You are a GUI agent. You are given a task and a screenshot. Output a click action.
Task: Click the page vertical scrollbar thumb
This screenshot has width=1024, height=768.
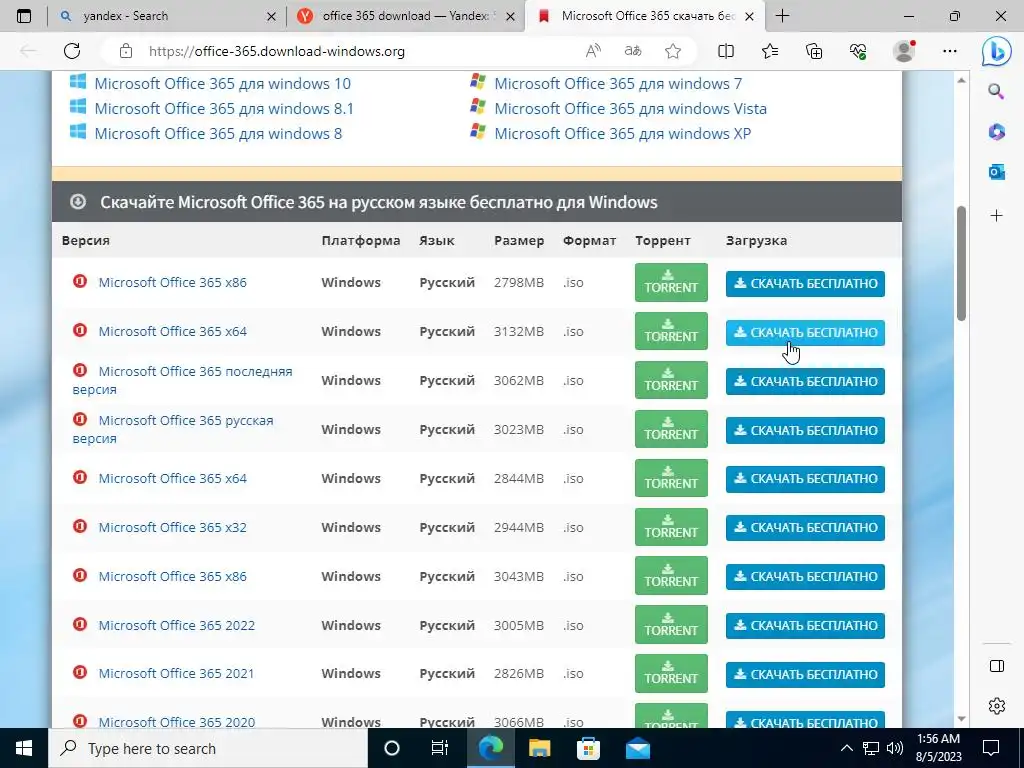click(961, 264)
